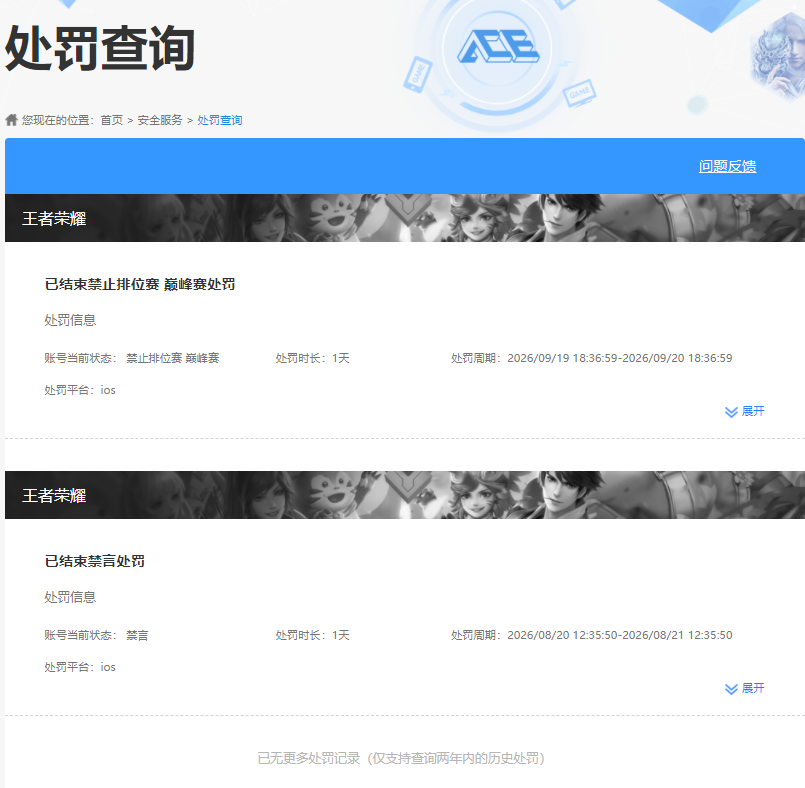
Task: Click the 禁言 account status value
Action: 137,635
